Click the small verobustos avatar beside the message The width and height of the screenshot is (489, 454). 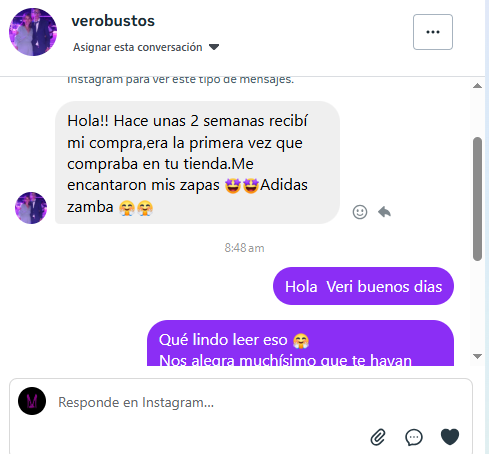pos(31,208)
